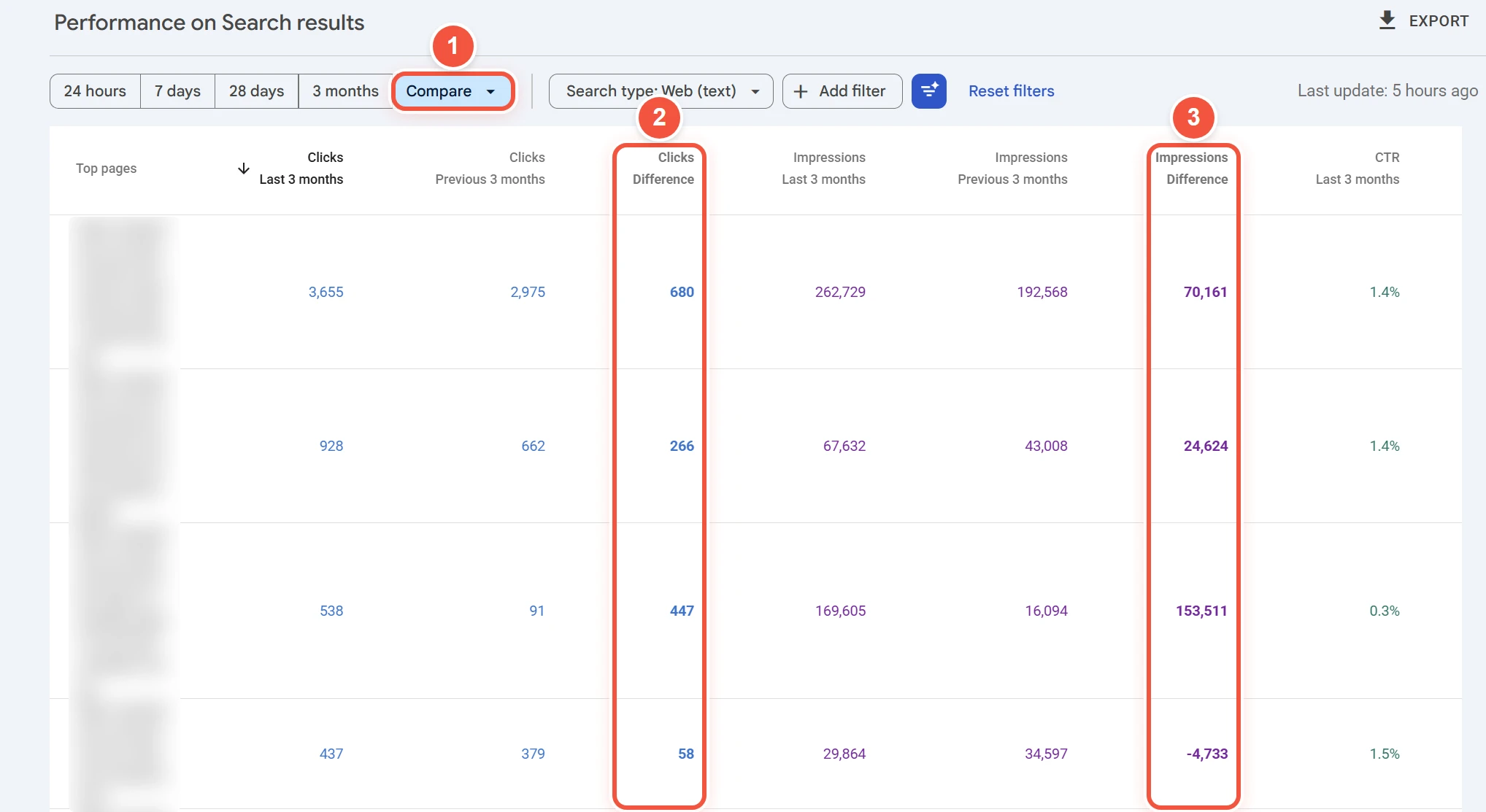Select the 3 months date range
This screenshot has height=812, width=1486.
(x=345, y=91)
